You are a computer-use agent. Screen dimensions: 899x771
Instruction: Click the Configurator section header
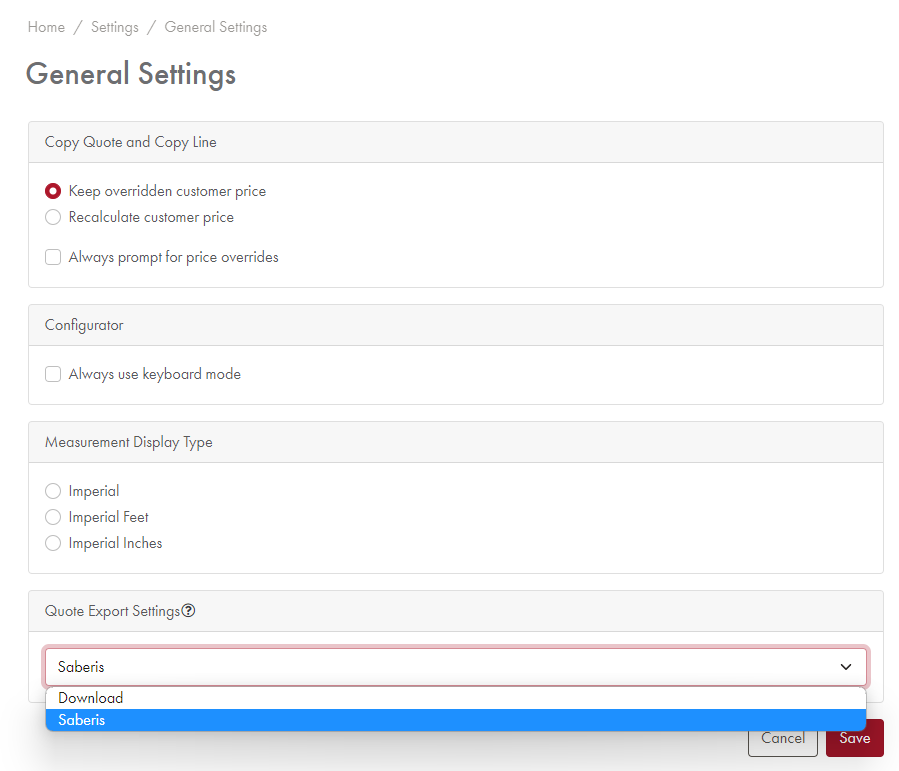pos(84,325)
